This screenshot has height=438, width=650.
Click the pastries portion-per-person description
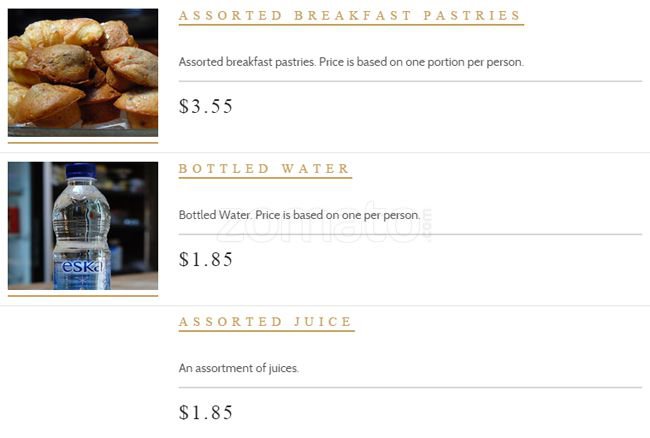coord(351,62)
